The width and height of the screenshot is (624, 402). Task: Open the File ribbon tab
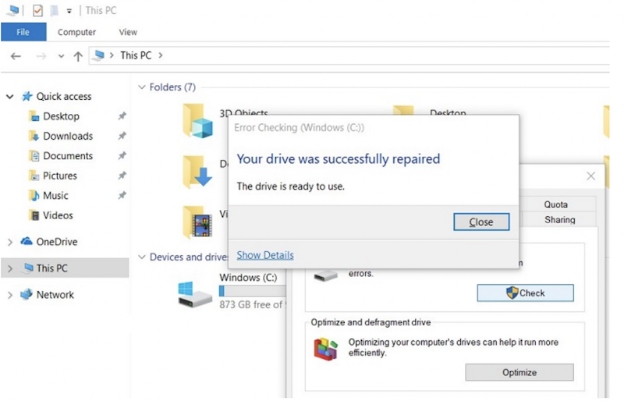coord(23,32)
